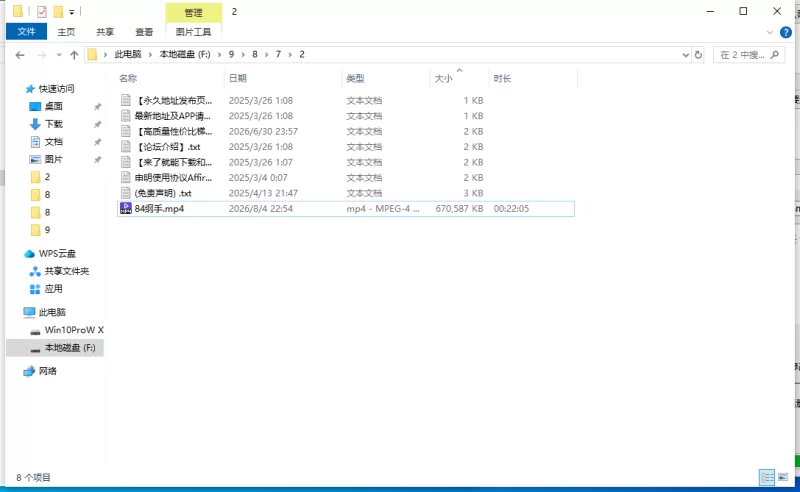
Task: Click the search magnifier icon
Action: click(x=774, y=55)
